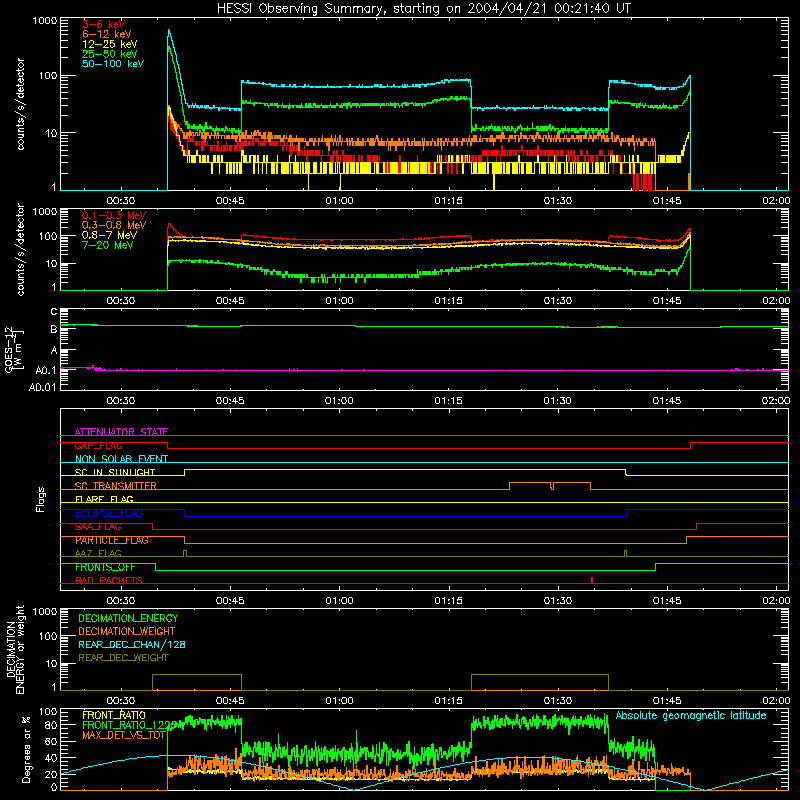Image resolution: width=800 pixels, height=800 pixels.
Task: Click the FRONT_RATIO_1225 legend entry
Action: pyautogui.click(x=129, y=725)
